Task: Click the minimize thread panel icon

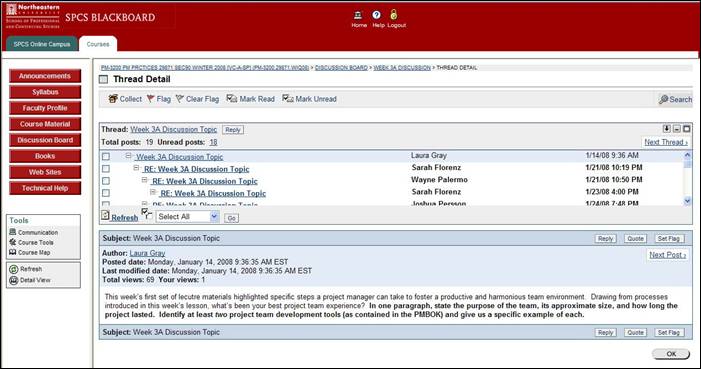Action: pyautogui.click(x=677, y=129)
